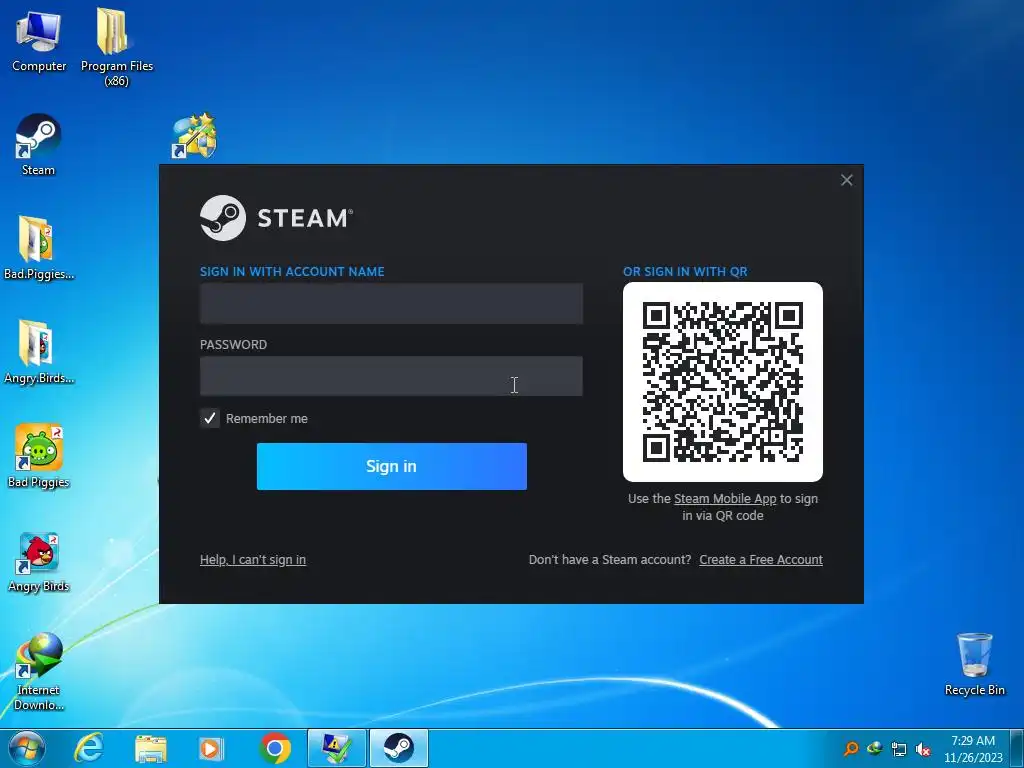Viewport: 1024px width, 768px height.
Task: Focus the password input field
Action: pyautogui.click(x=391, y=376)
